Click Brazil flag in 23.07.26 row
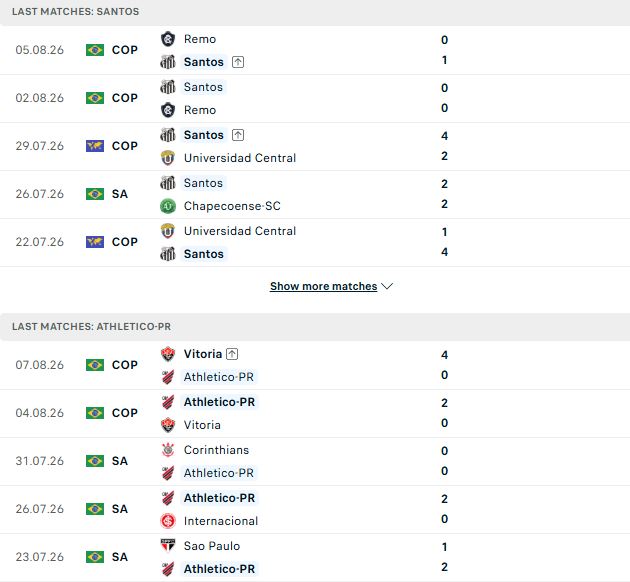Image resolution: width=630 pixels, height=582 pixels. click(95, 557)
